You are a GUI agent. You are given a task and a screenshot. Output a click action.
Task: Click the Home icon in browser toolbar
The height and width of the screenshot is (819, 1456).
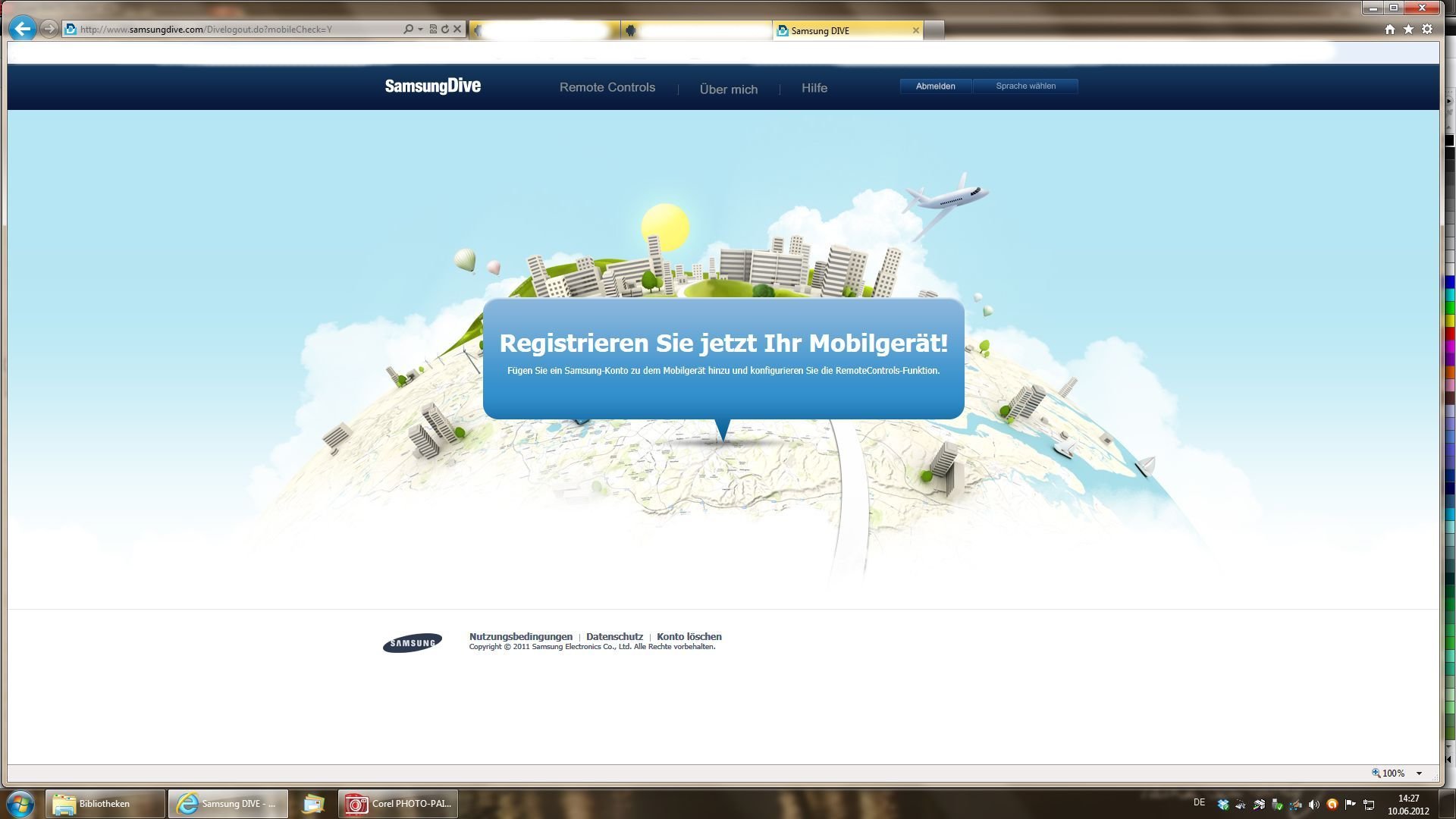(1390, 29)
